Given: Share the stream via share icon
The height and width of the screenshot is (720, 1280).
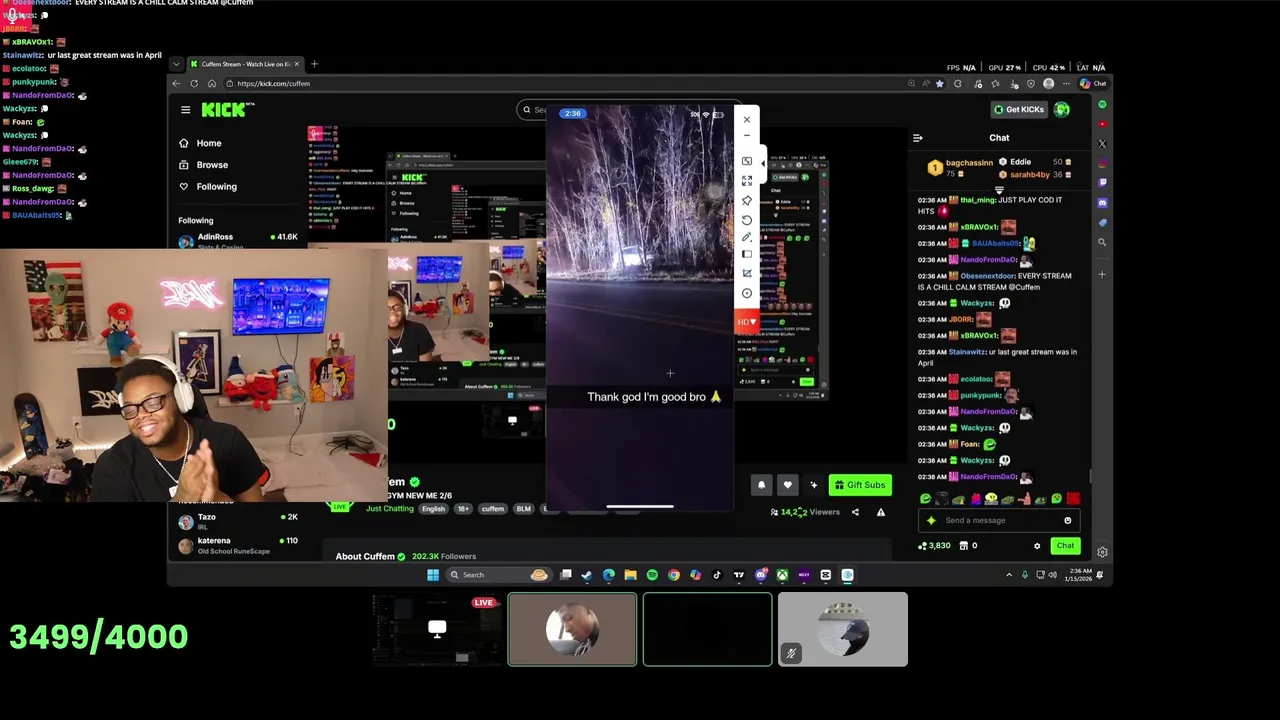Looking at the screenshot, I should coord(855,512).
